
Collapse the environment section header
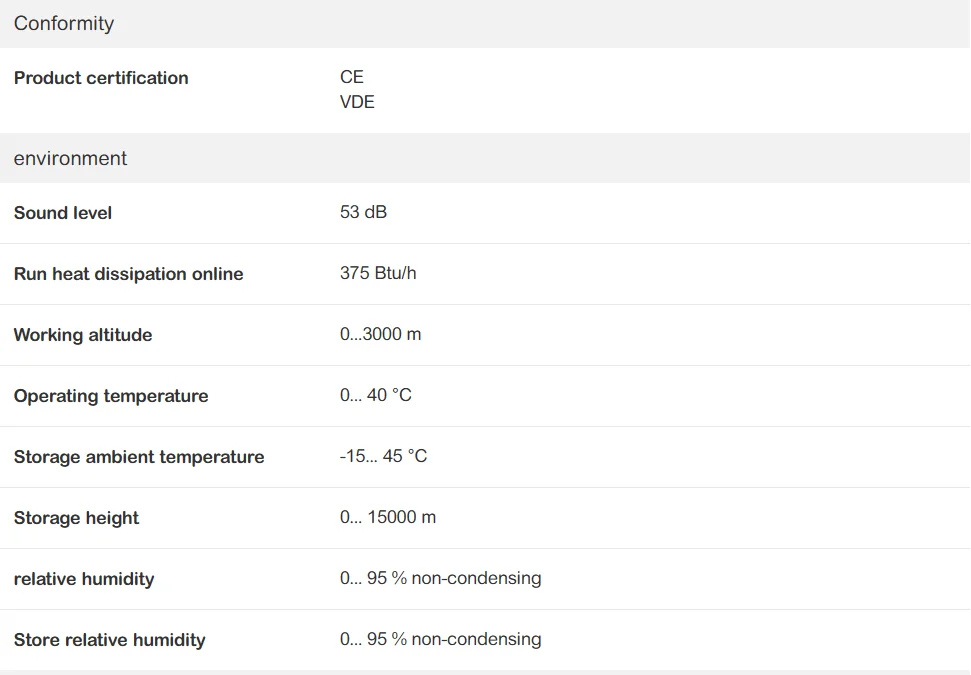pyautogui.click(x=70, y=159)
